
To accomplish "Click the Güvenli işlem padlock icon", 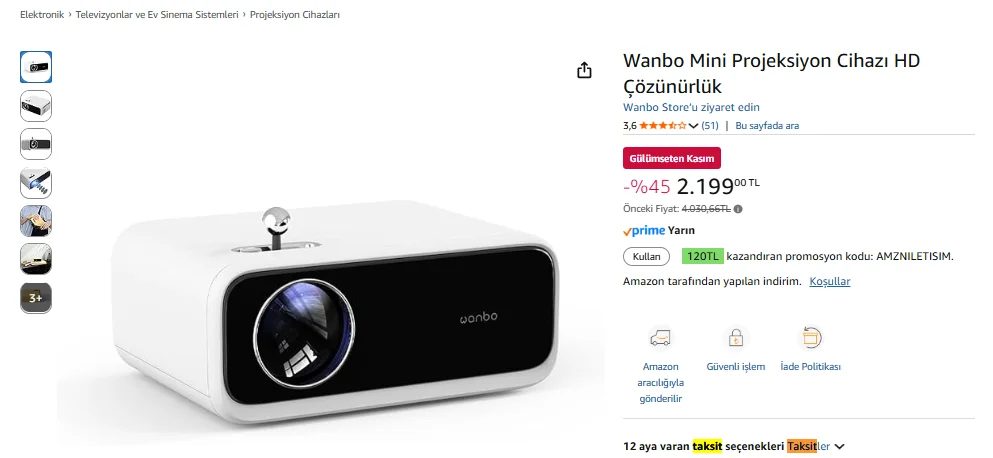I will point(735,338).
